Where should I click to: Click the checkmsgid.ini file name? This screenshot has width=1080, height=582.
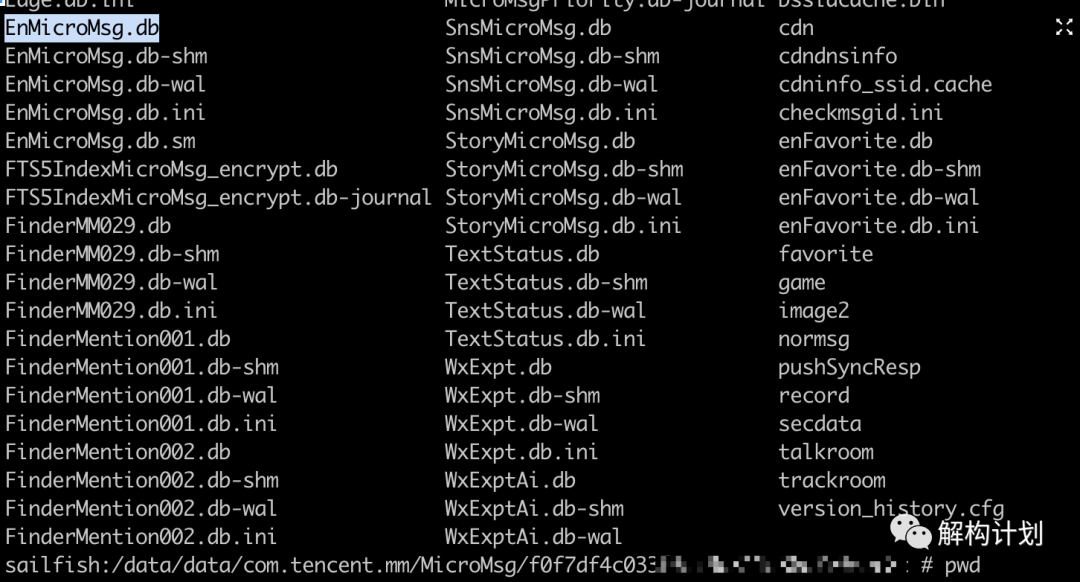(861, 113)
